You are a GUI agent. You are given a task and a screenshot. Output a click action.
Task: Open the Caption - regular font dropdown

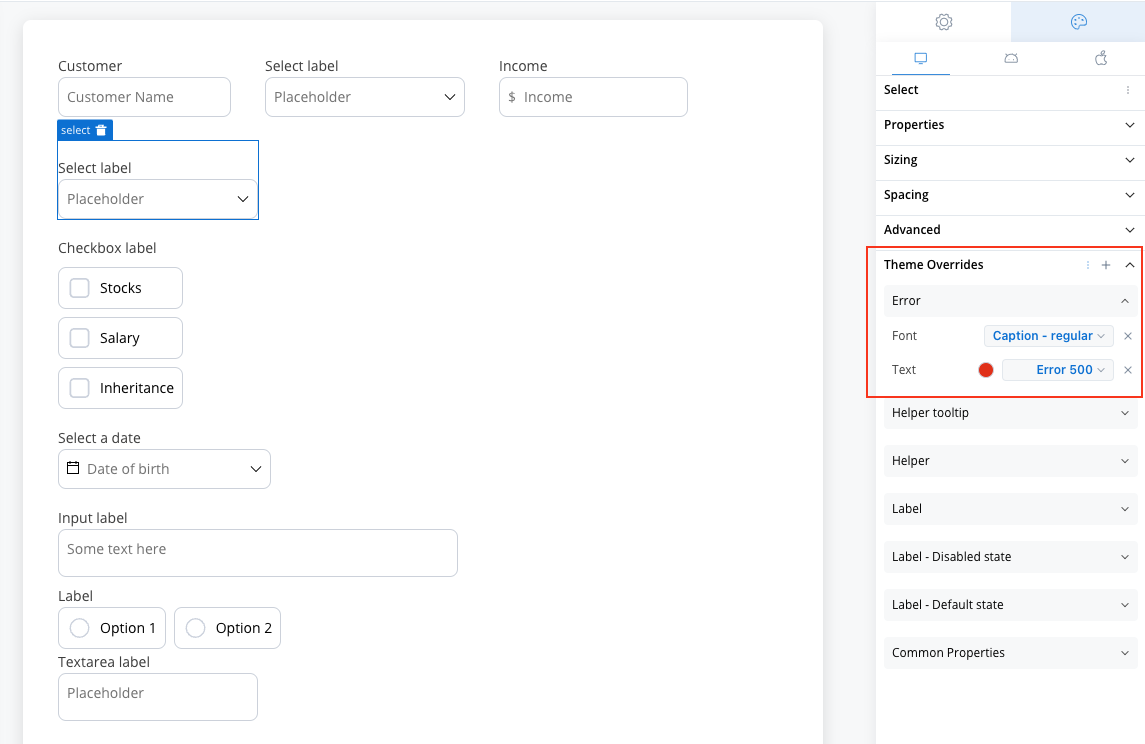(x=1049, y=336)
